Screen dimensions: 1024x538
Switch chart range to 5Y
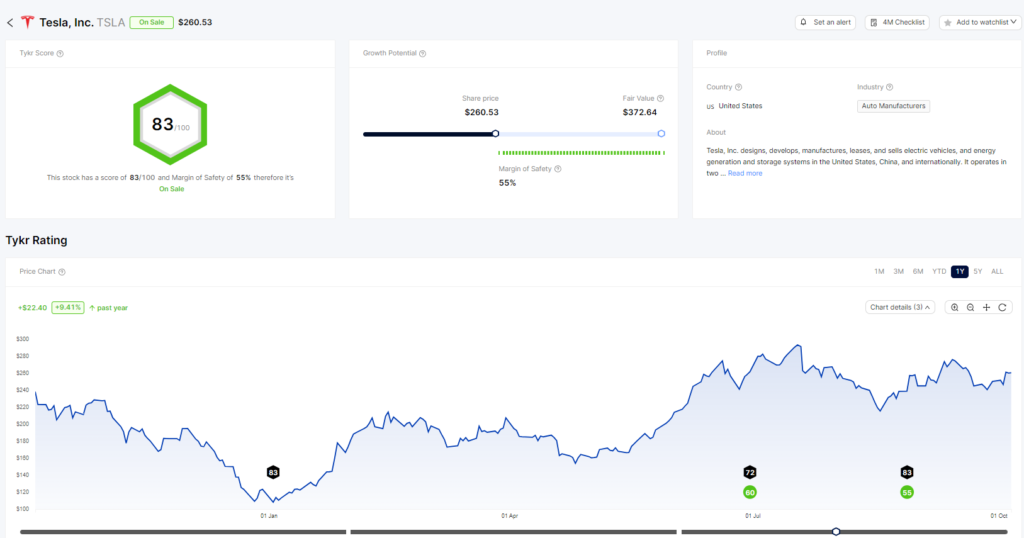(x=977, y=272)
